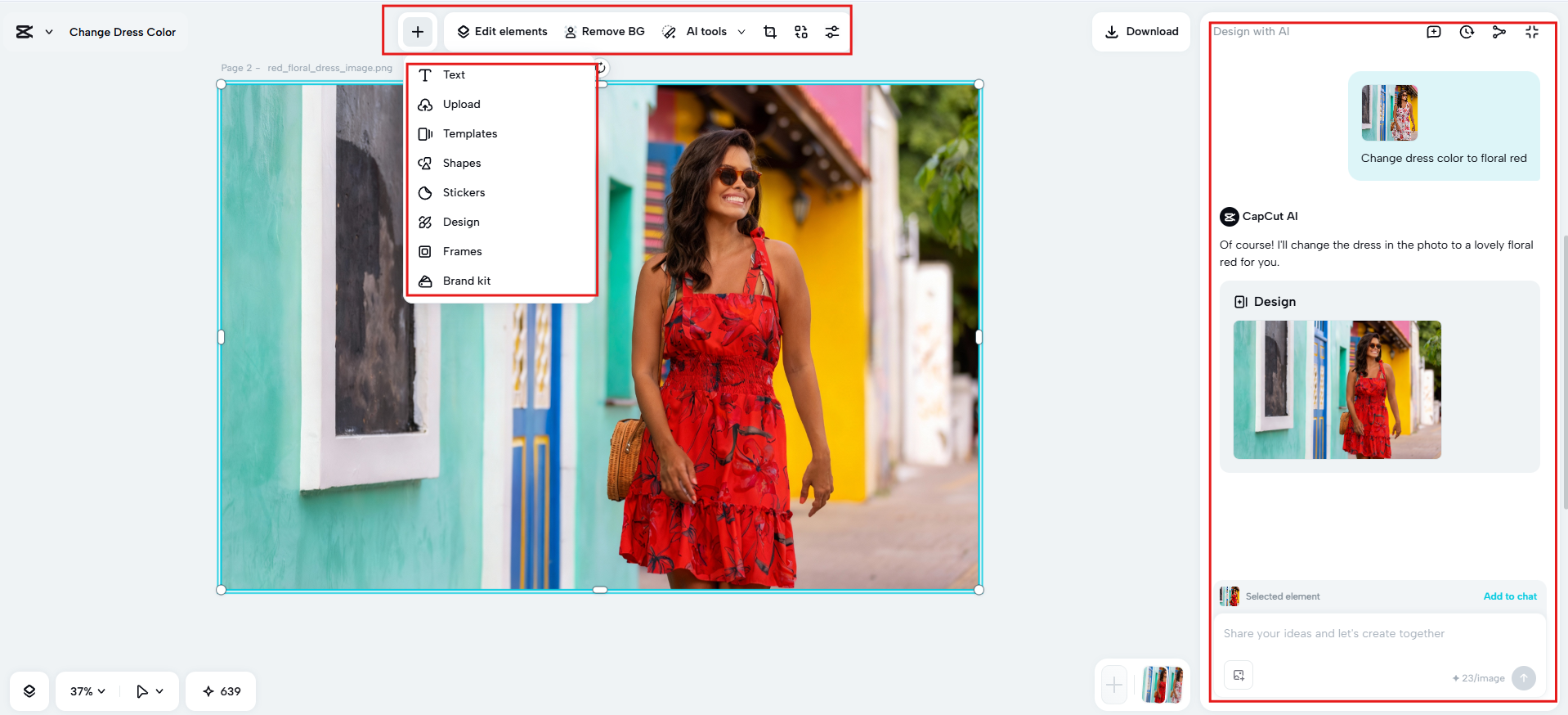Choose Text from the add menu
Viewport: 1568px width, 715px height.
pyautogui.click(x=454, y=74)
